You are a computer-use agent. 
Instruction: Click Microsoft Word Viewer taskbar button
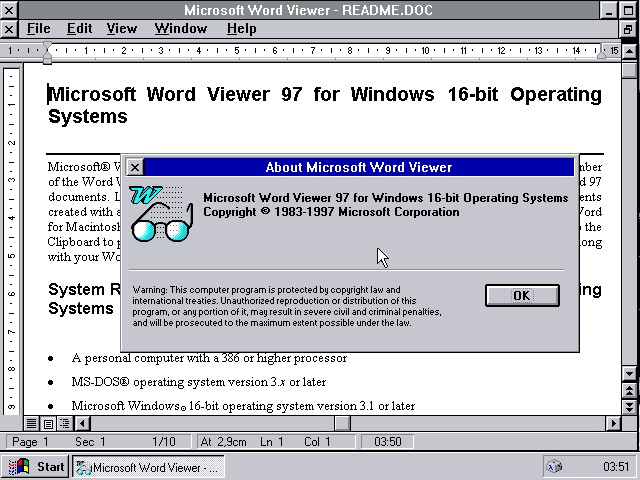point(148,467)
